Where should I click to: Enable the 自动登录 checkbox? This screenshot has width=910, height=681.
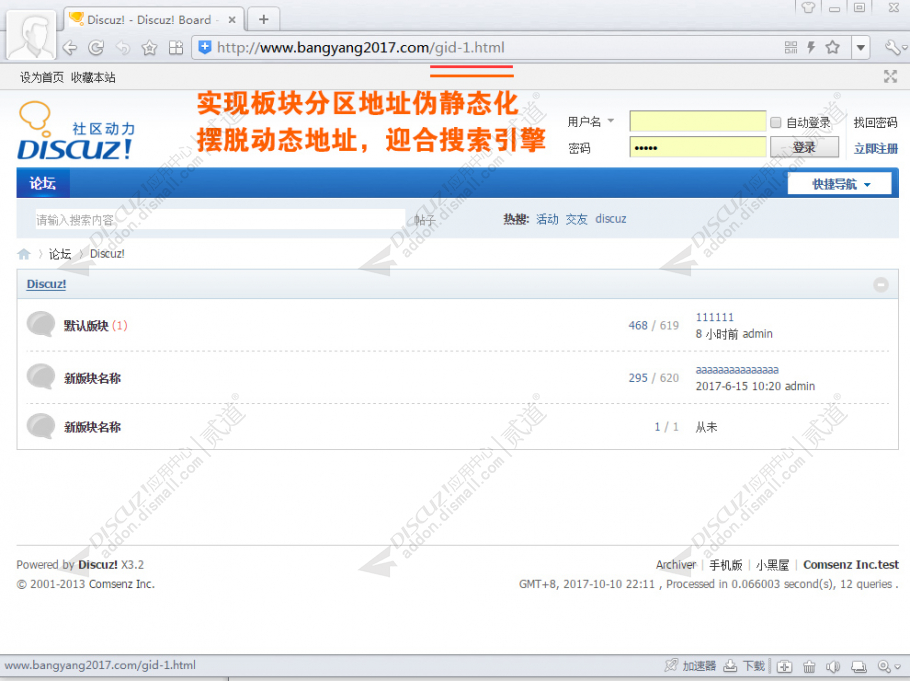pyautogui.click(x=775, y=122)
